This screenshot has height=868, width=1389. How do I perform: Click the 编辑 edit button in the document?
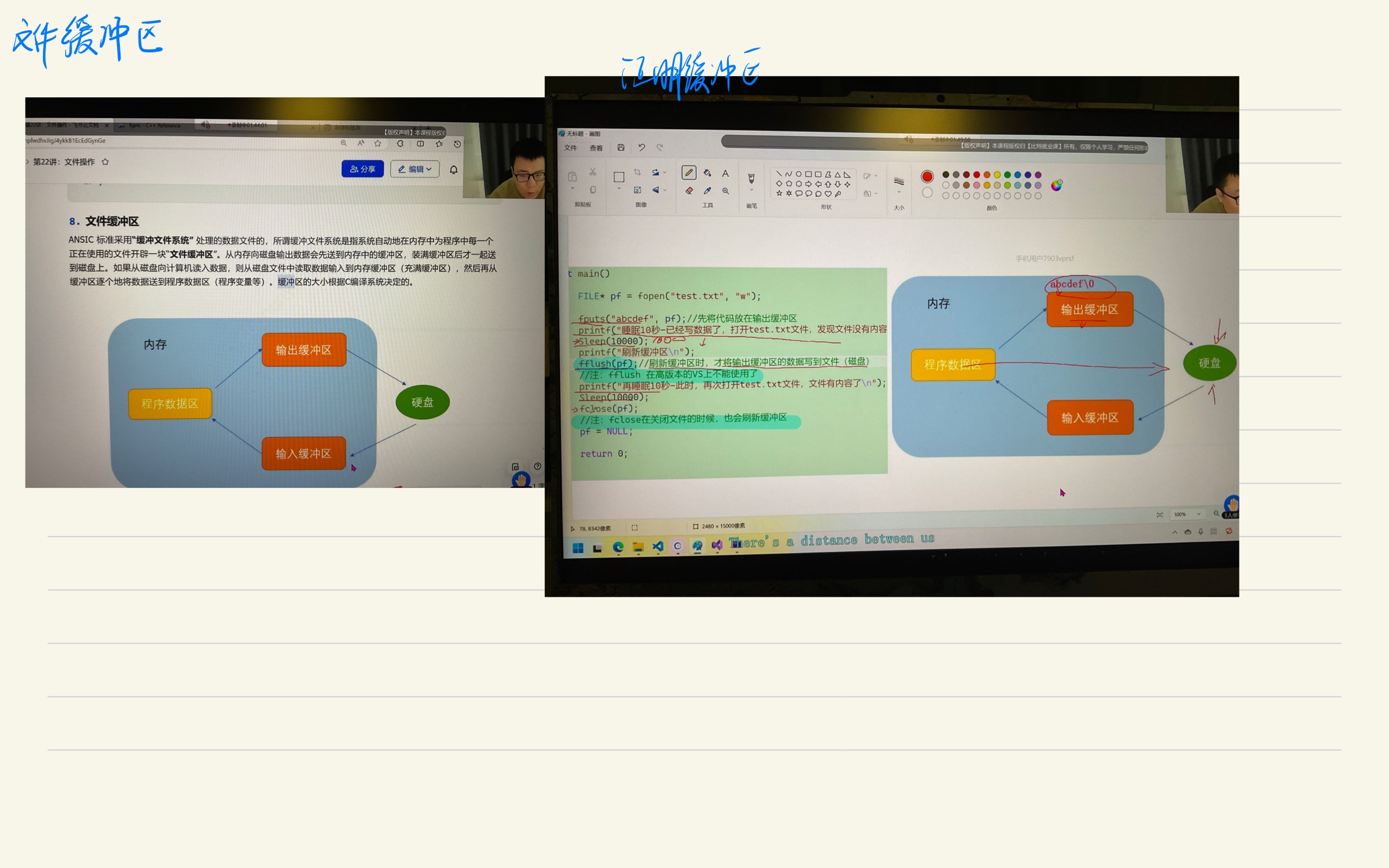point(413,169)
